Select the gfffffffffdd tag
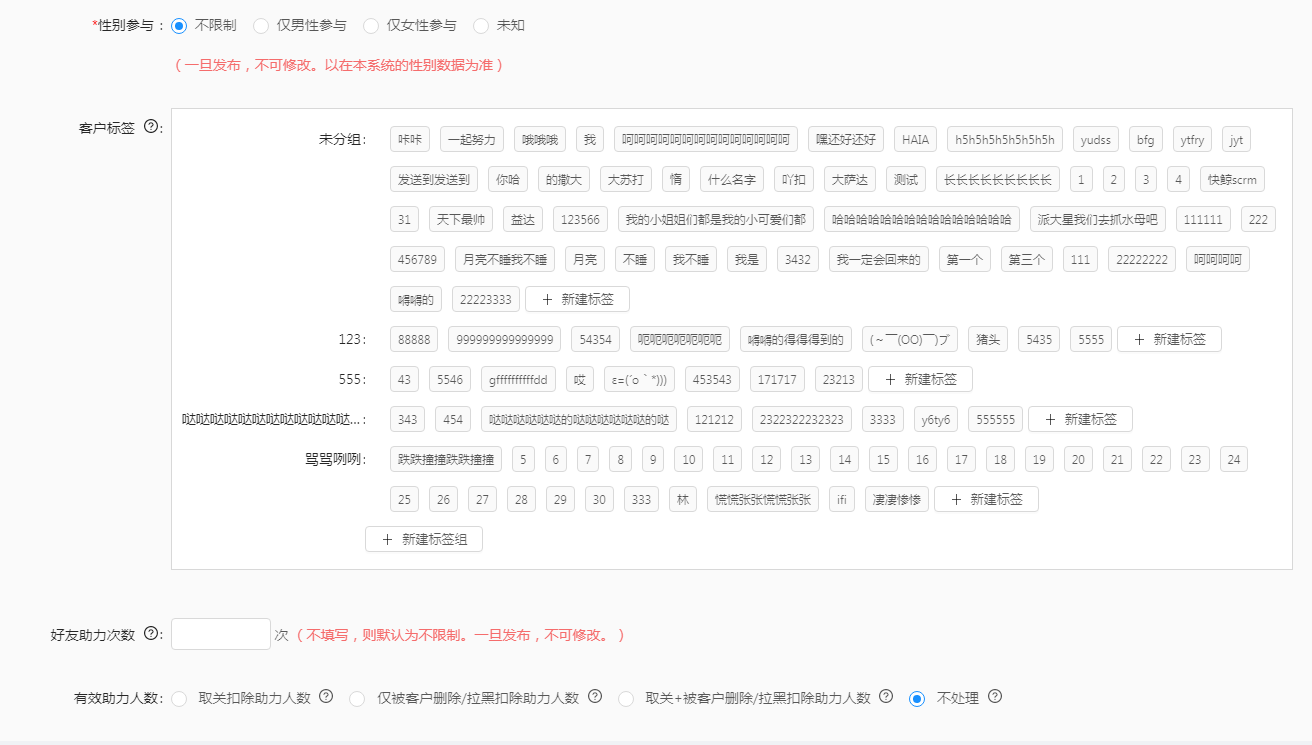1312x745 pixels. pyautogui.click(x=517, y=379)
